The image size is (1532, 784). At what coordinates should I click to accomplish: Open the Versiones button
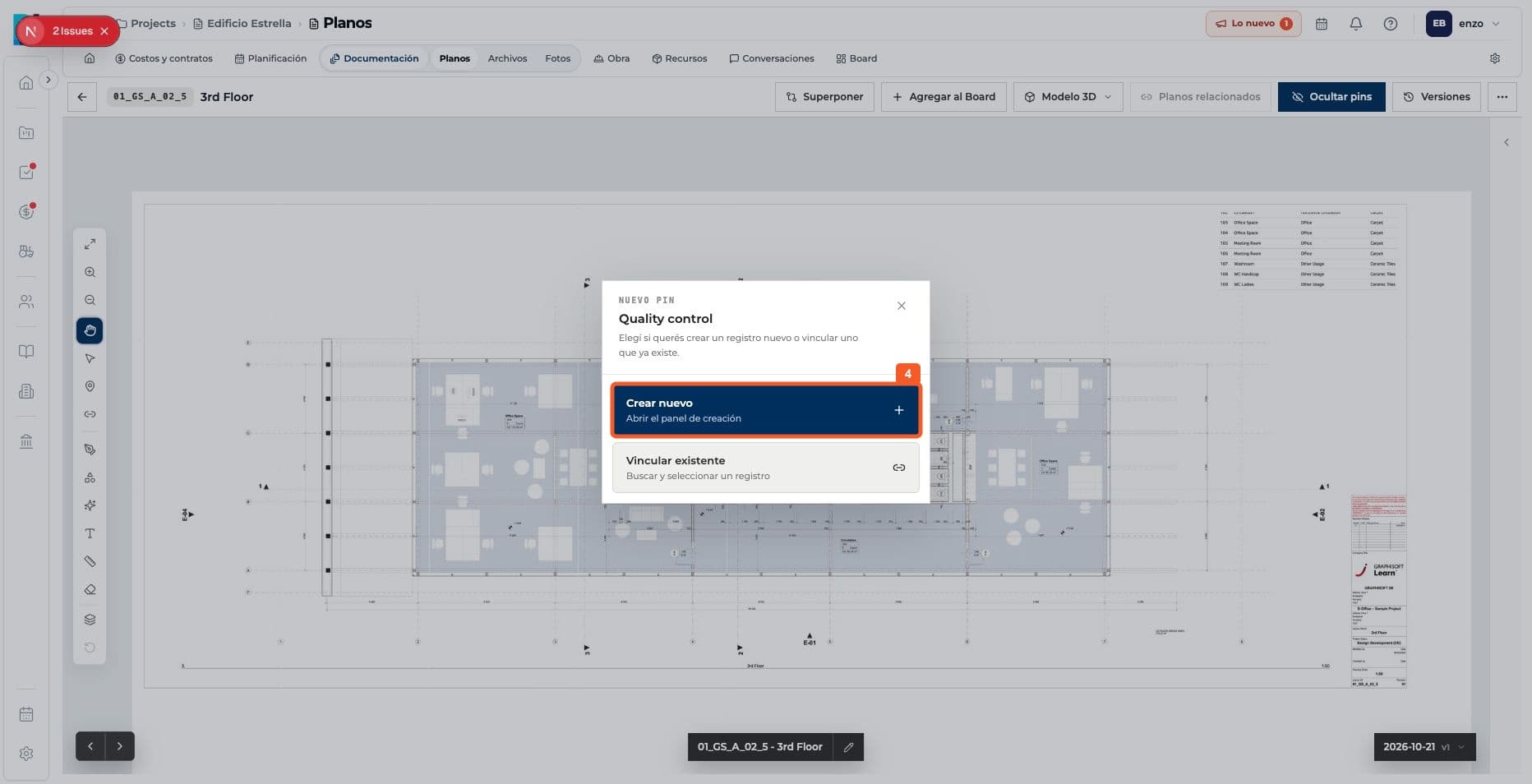pos(1437,97)
